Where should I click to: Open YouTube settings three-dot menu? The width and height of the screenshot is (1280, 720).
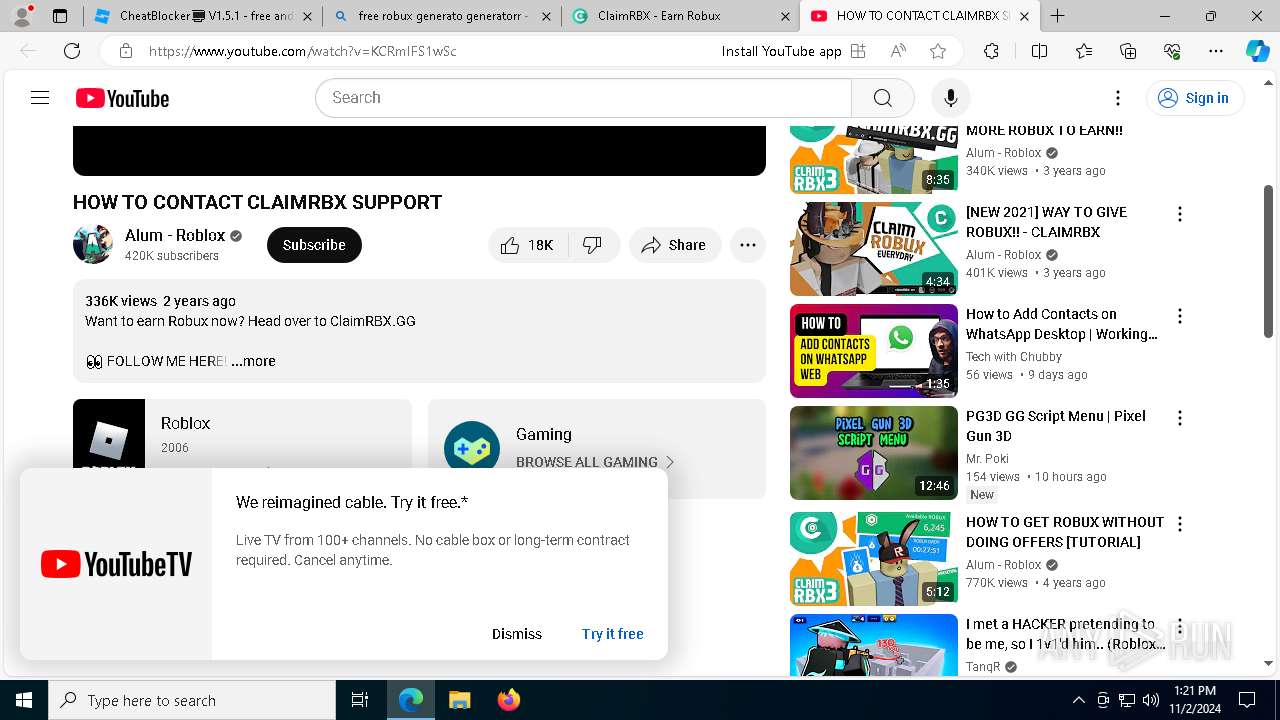point(1118,98)
